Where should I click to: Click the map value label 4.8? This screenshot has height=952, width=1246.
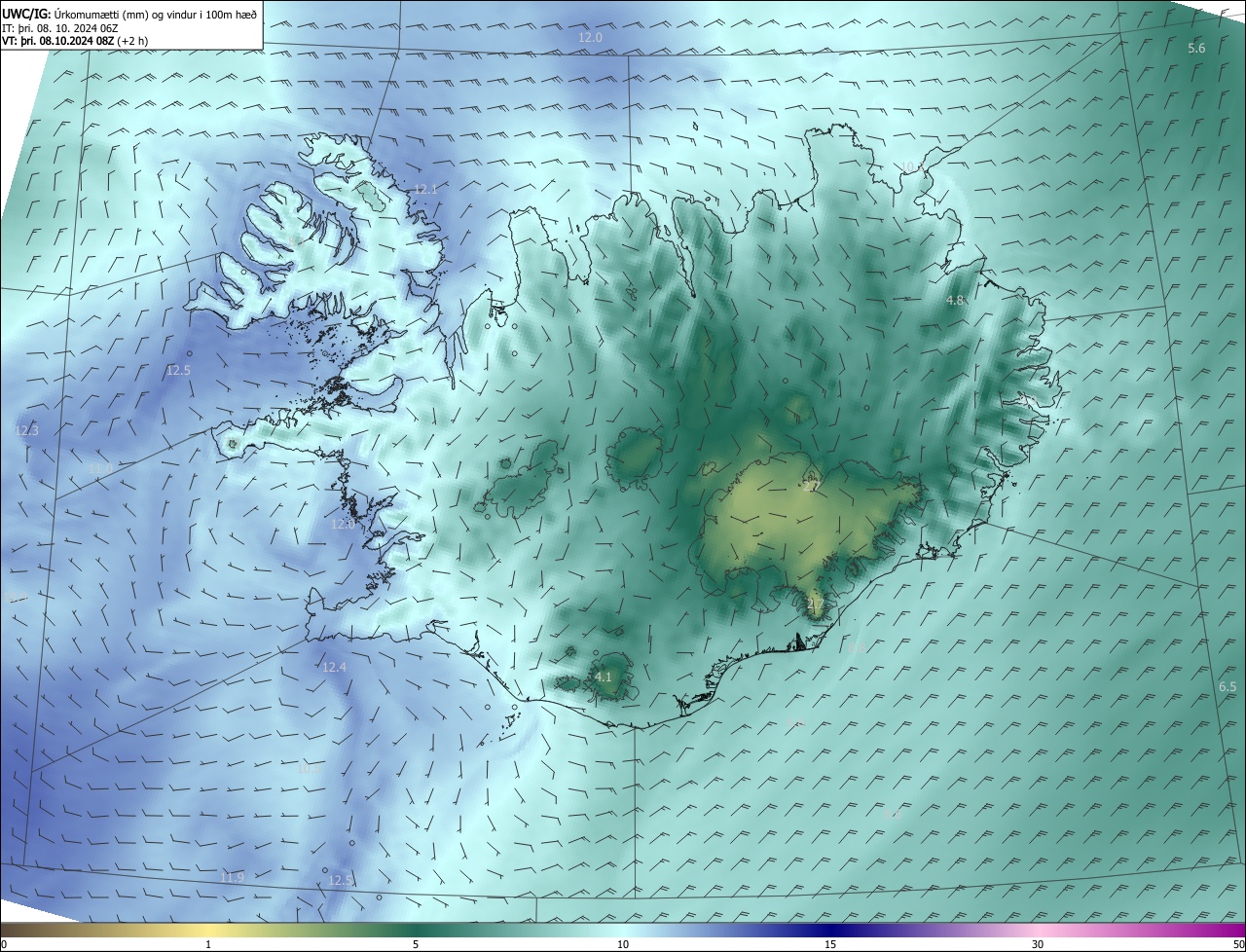tap(955, 301)
